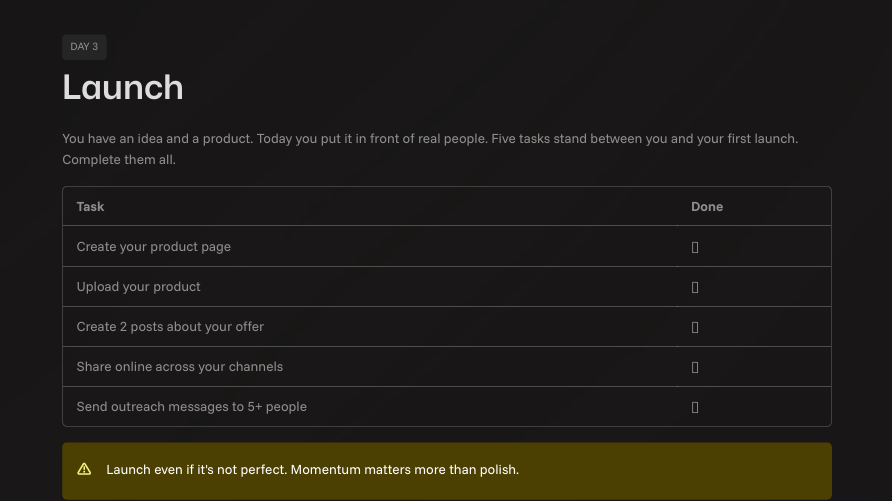Screen dimensions: 892x501
Task: Check 'Send outreach messages to 5+ people' box
Action: [695, 407]
